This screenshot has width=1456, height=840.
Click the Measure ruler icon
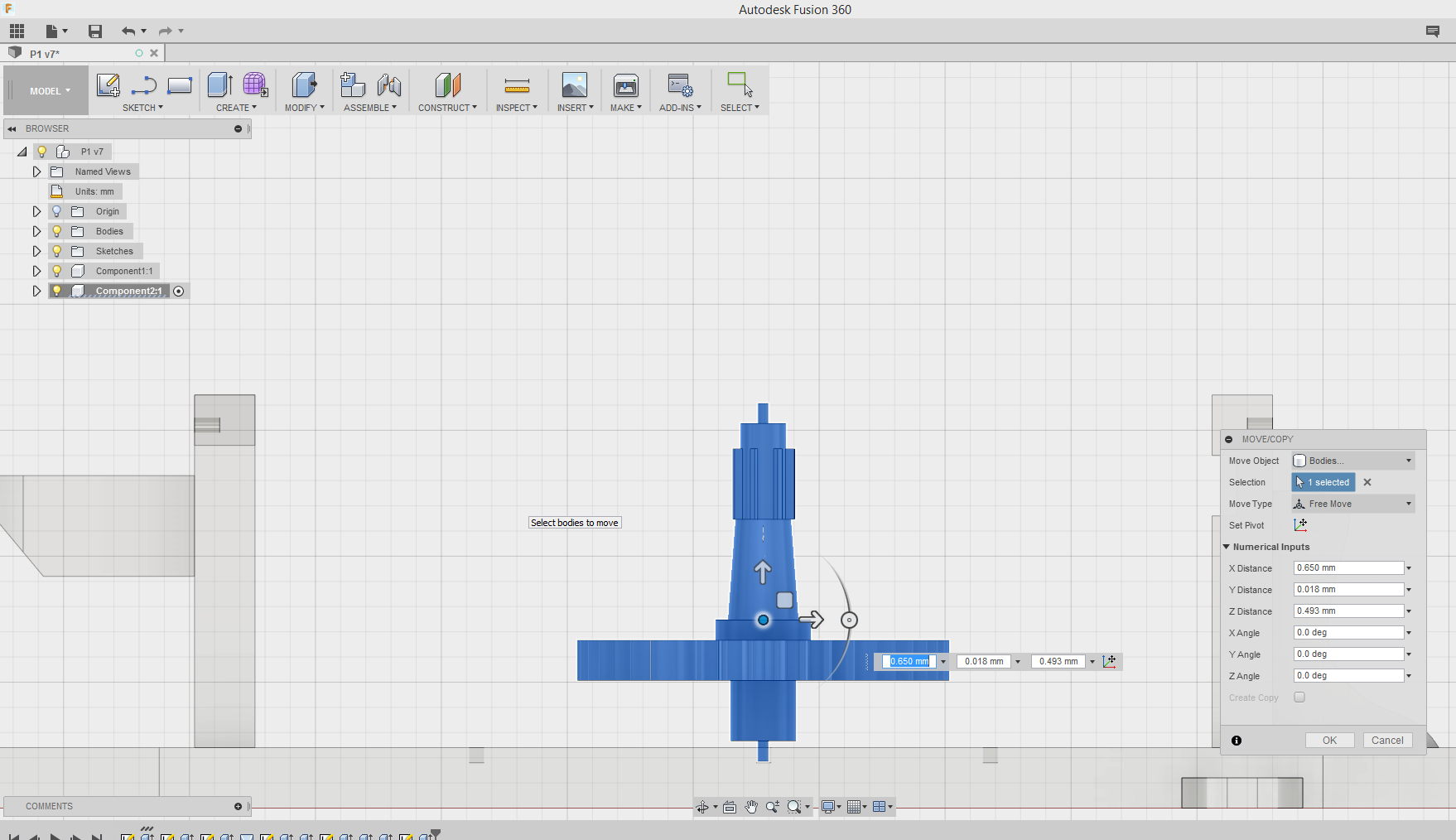517,85
